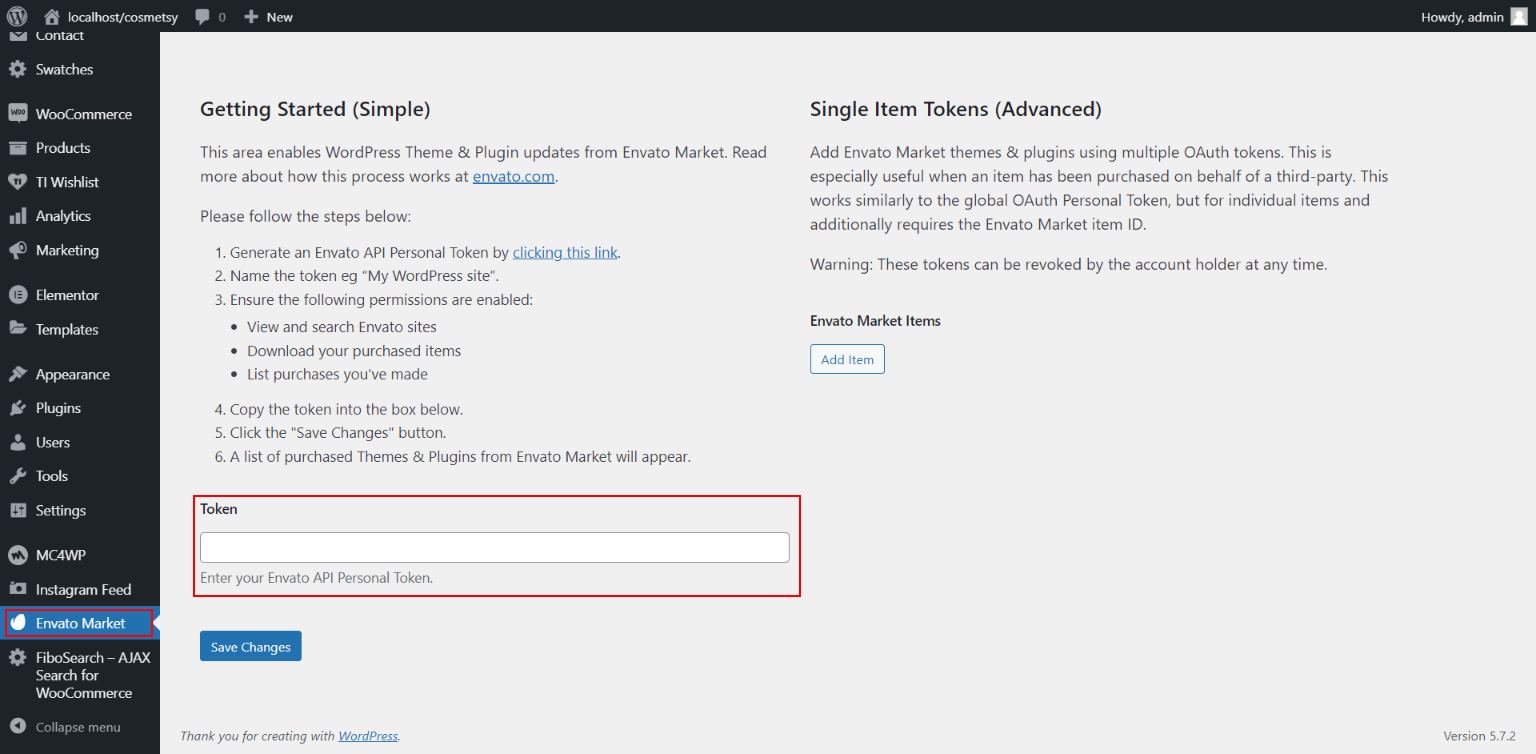Viewport: 1536px width, 754px height.
Task: Click the Users person icon
Action: point(18,442)
